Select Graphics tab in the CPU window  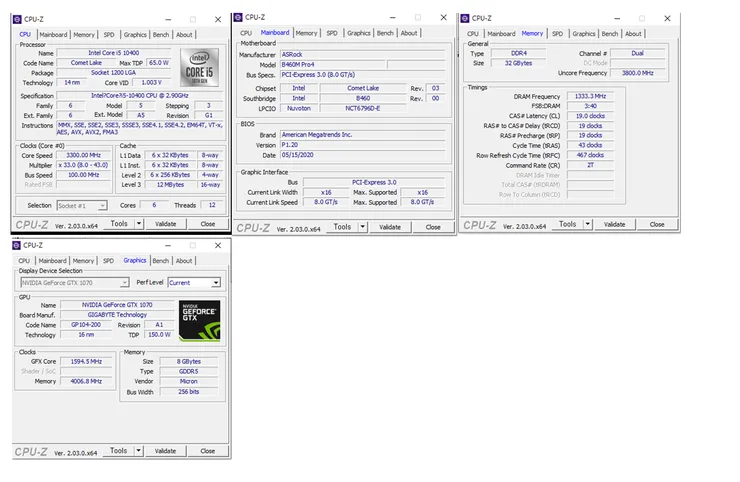coord(135,35)
